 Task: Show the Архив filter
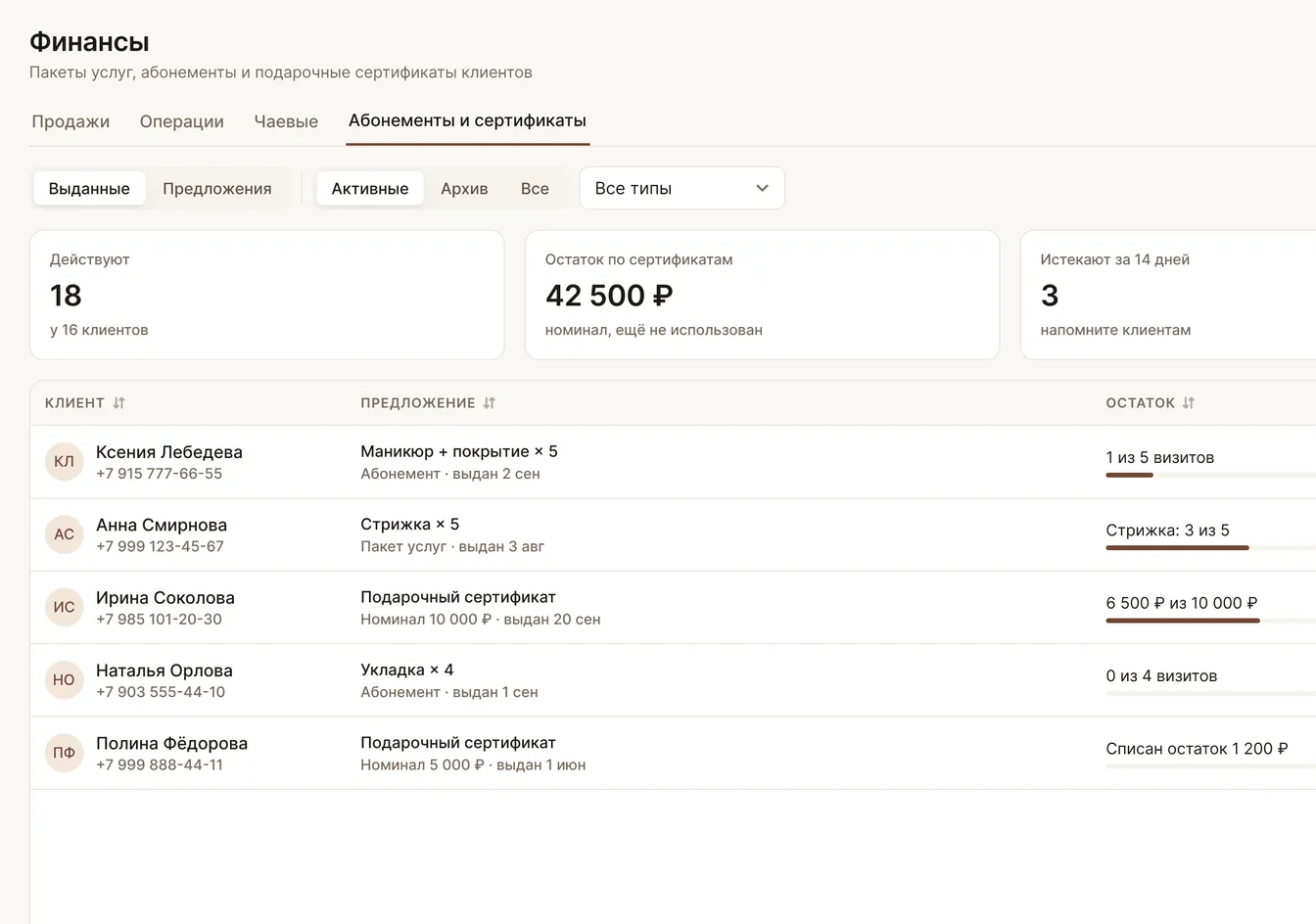(464, 188)
